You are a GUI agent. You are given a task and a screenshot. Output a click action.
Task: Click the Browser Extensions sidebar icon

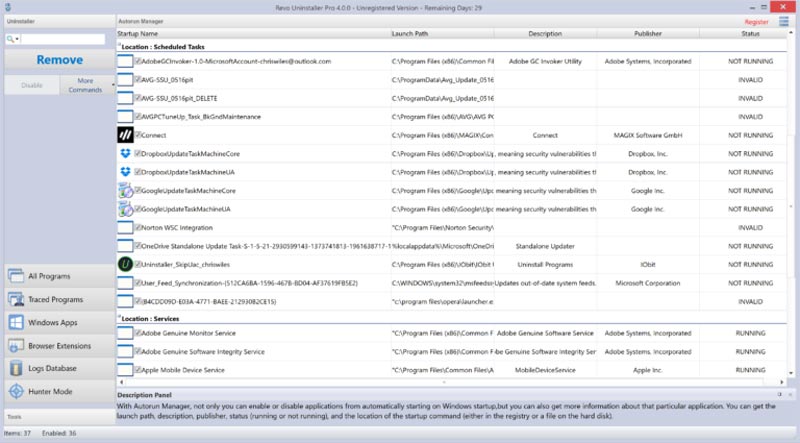click(16, 346)
